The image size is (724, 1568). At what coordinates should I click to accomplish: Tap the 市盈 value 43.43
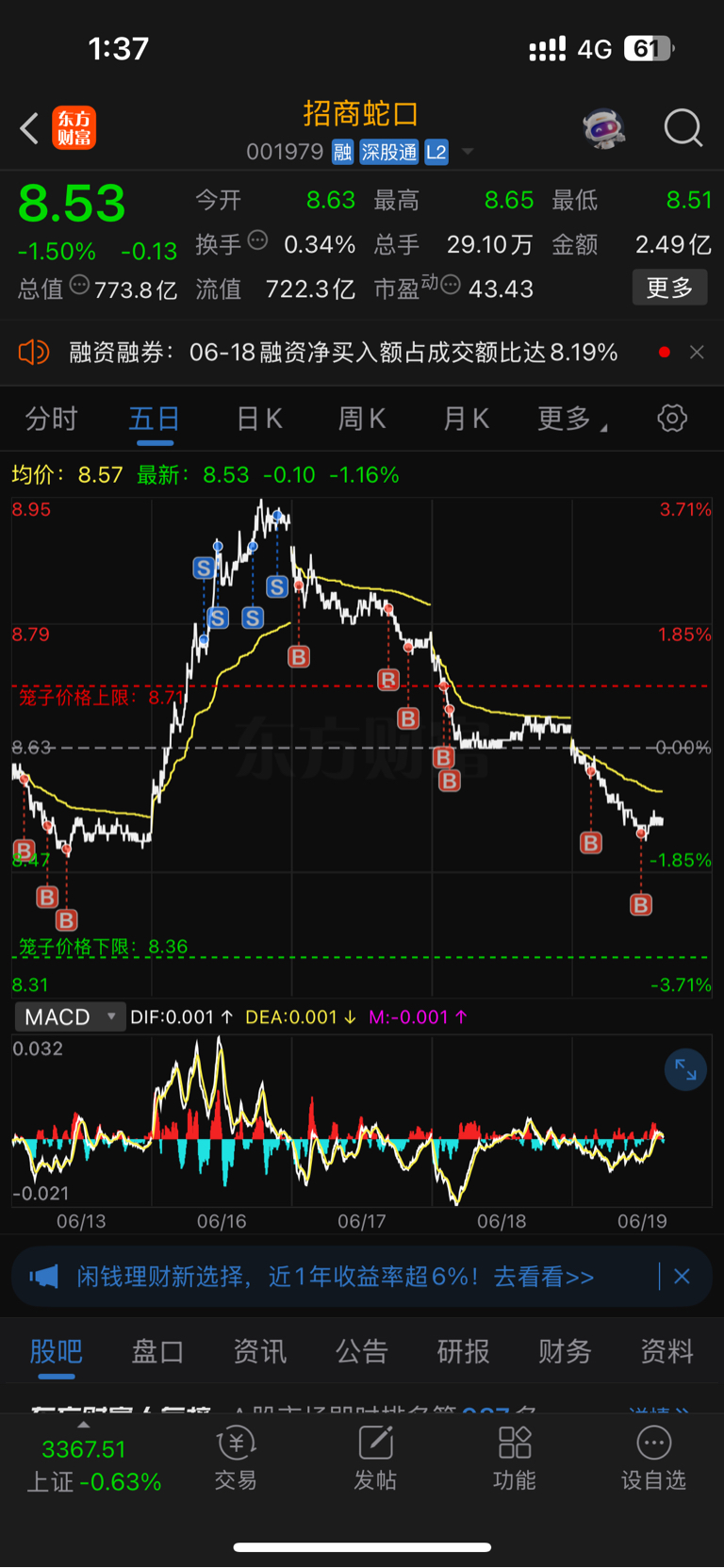[x=501, y=289]
